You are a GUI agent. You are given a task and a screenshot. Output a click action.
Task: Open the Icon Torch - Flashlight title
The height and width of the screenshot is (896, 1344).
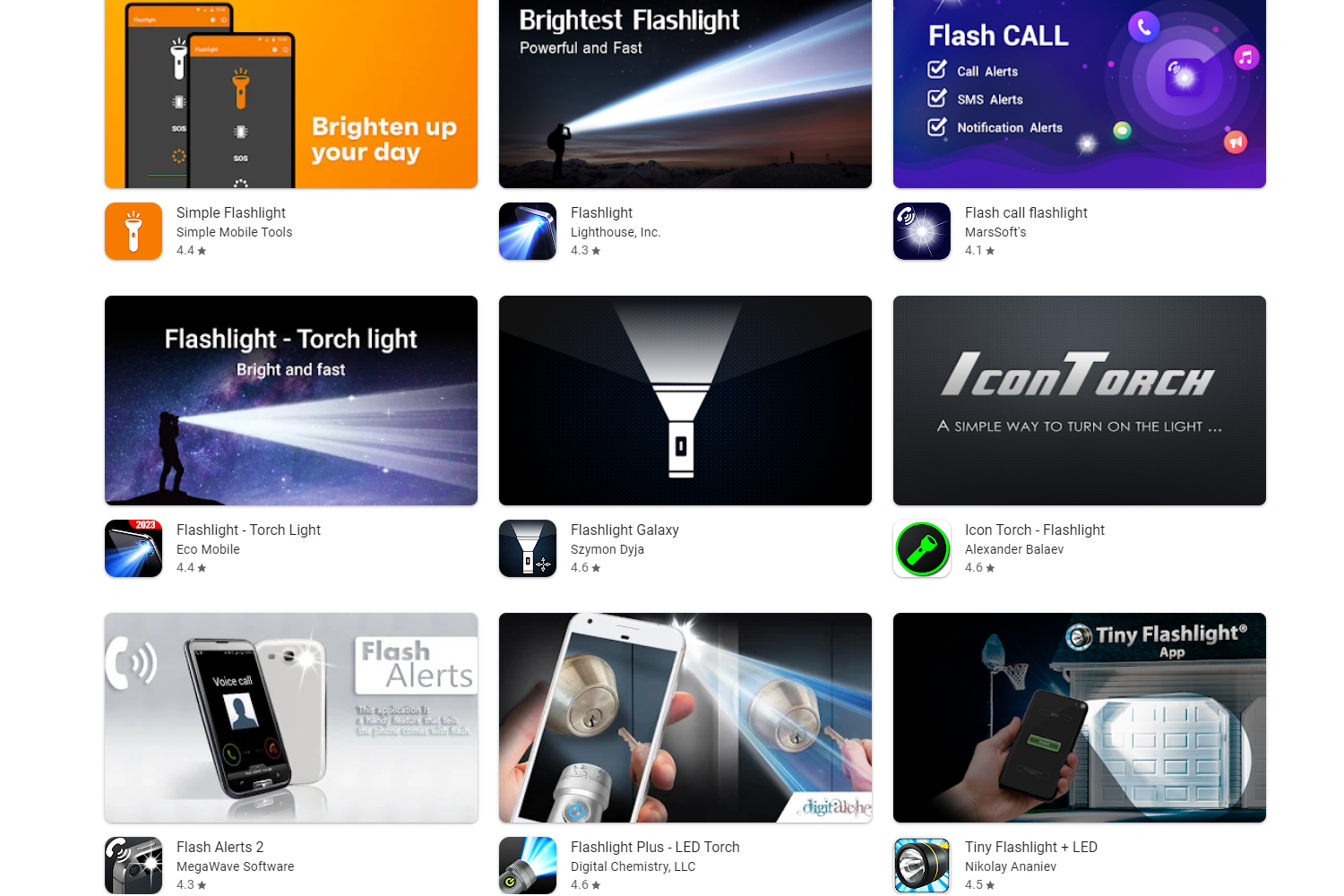click(x=1035, y=530)
